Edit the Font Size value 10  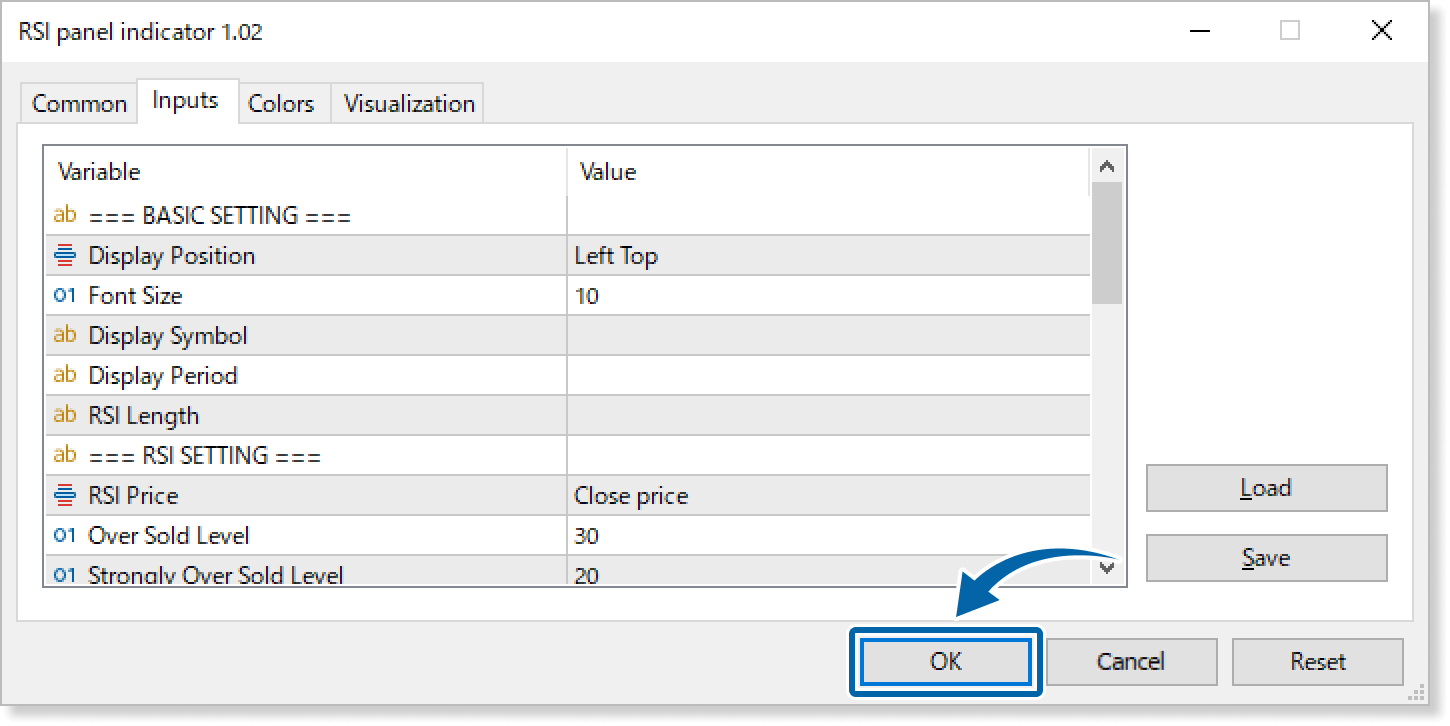tap(828, 296)
